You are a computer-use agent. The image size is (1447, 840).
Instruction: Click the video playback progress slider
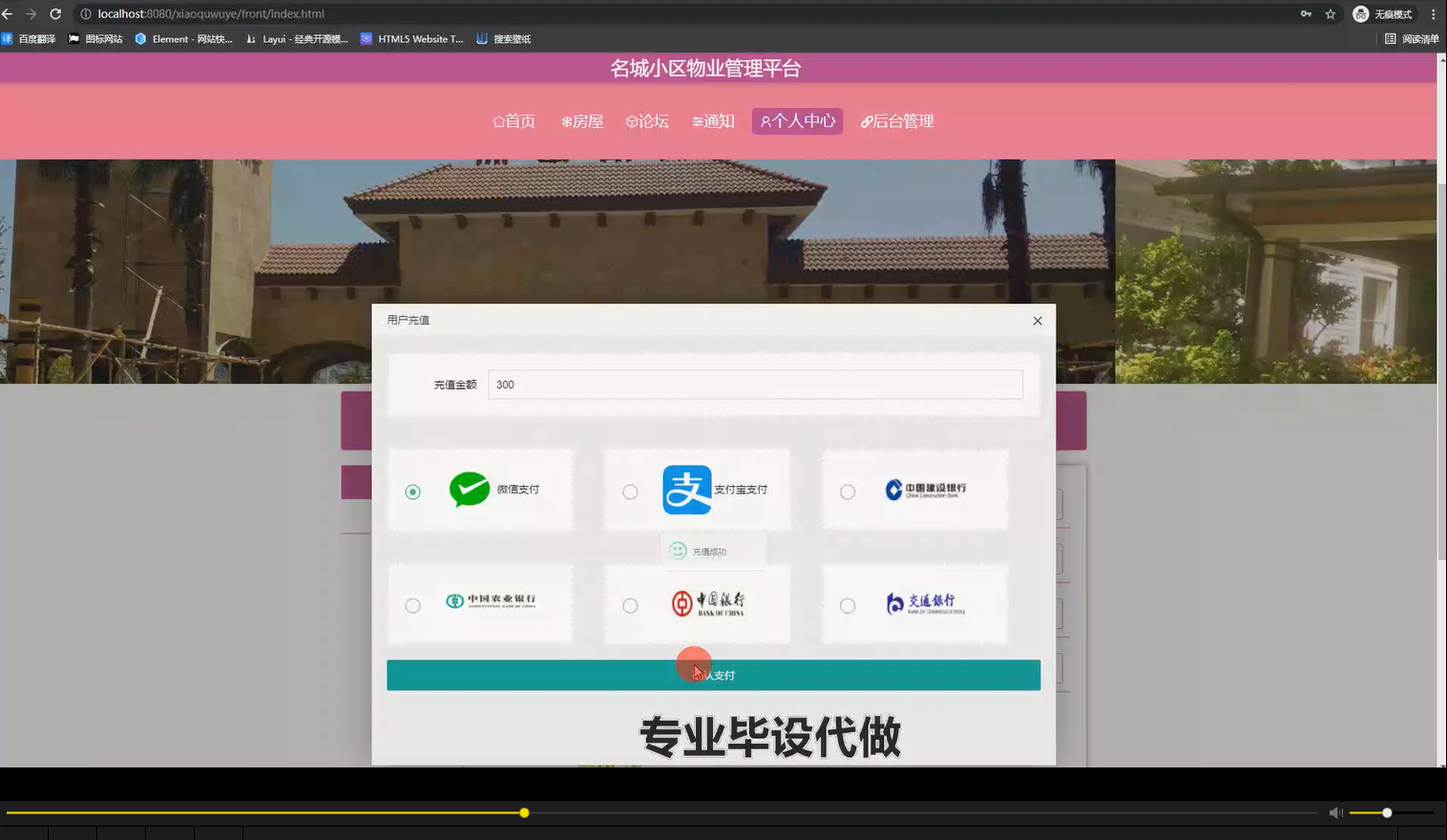pyautogui.click(x=523, y=812)
